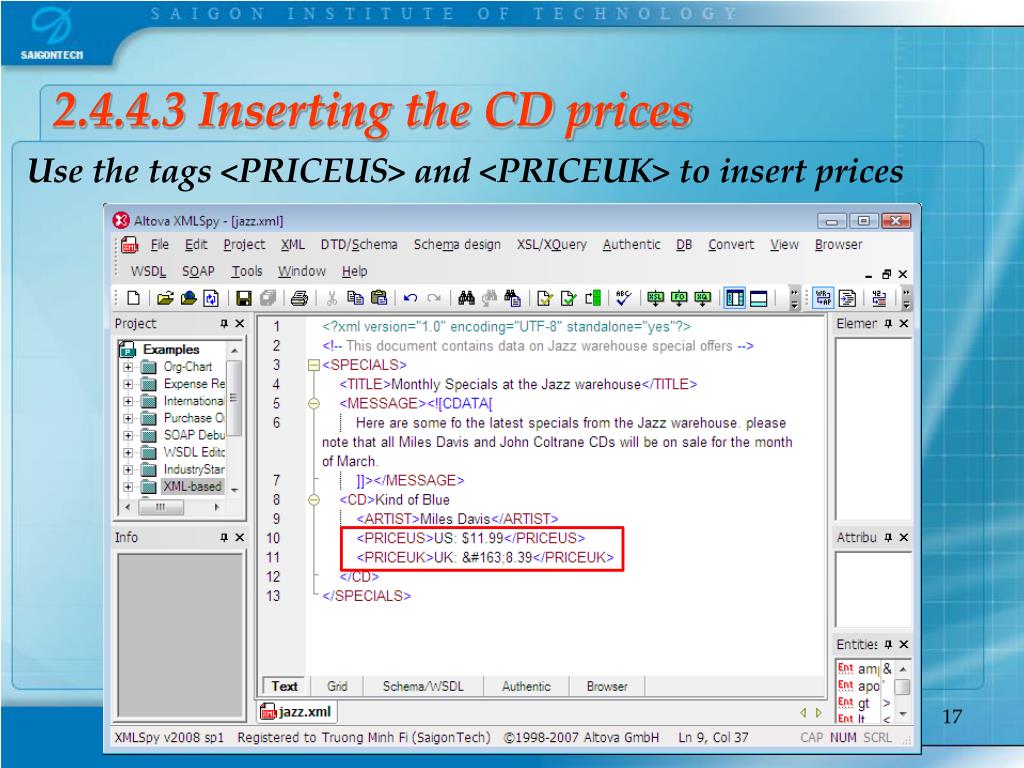Click the Project tree horizontal scrollbar
Screen dimensions: 1024x768
click(x=172, y=507)
